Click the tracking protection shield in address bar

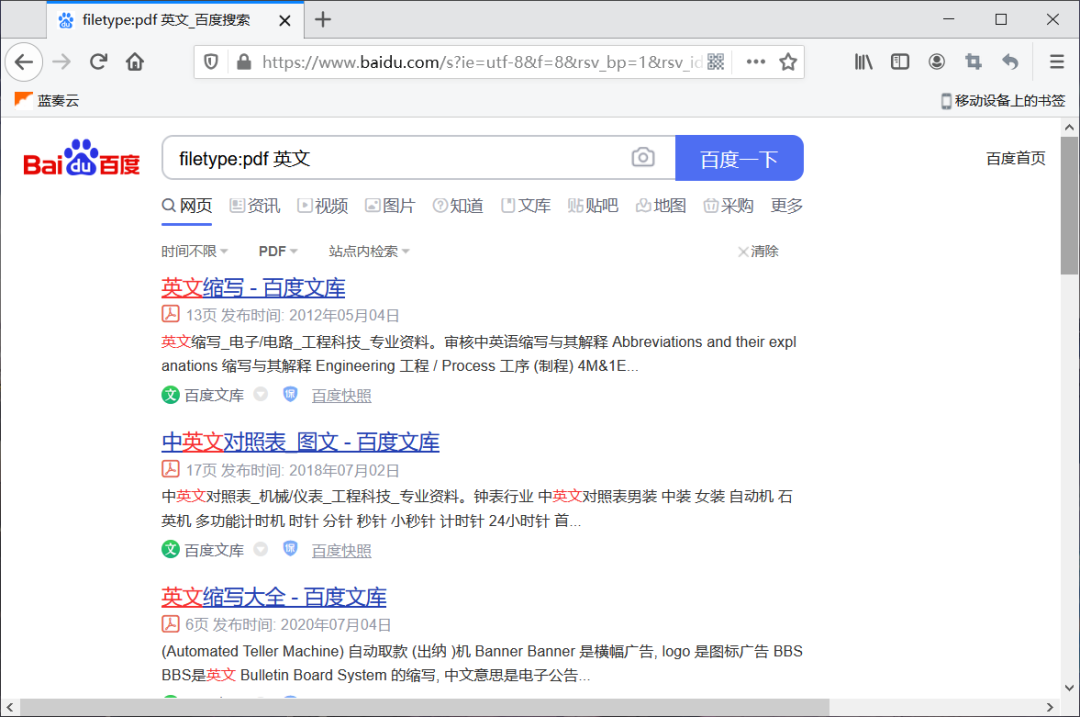(212, 61)
